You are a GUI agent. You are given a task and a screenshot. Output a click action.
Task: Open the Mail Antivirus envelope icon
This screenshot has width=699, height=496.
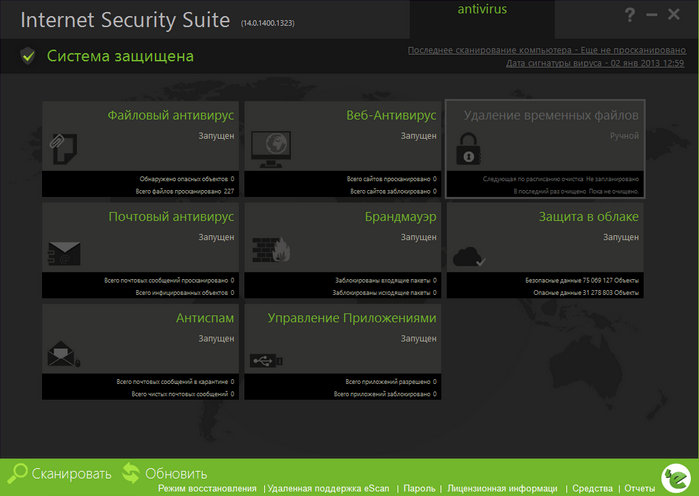64,254
